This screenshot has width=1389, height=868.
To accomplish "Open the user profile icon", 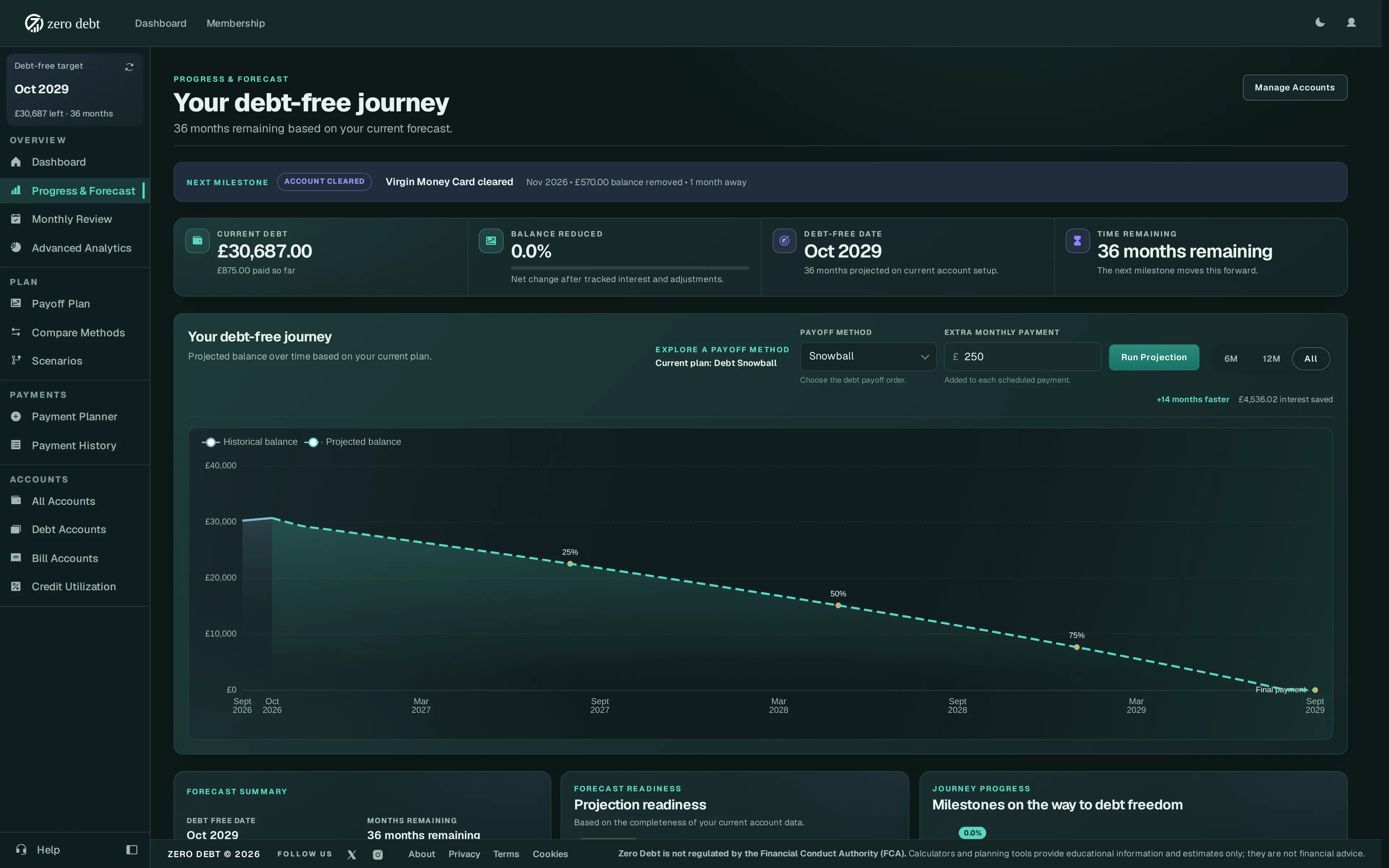I will pyautogui.click(x=1351, y=22).
